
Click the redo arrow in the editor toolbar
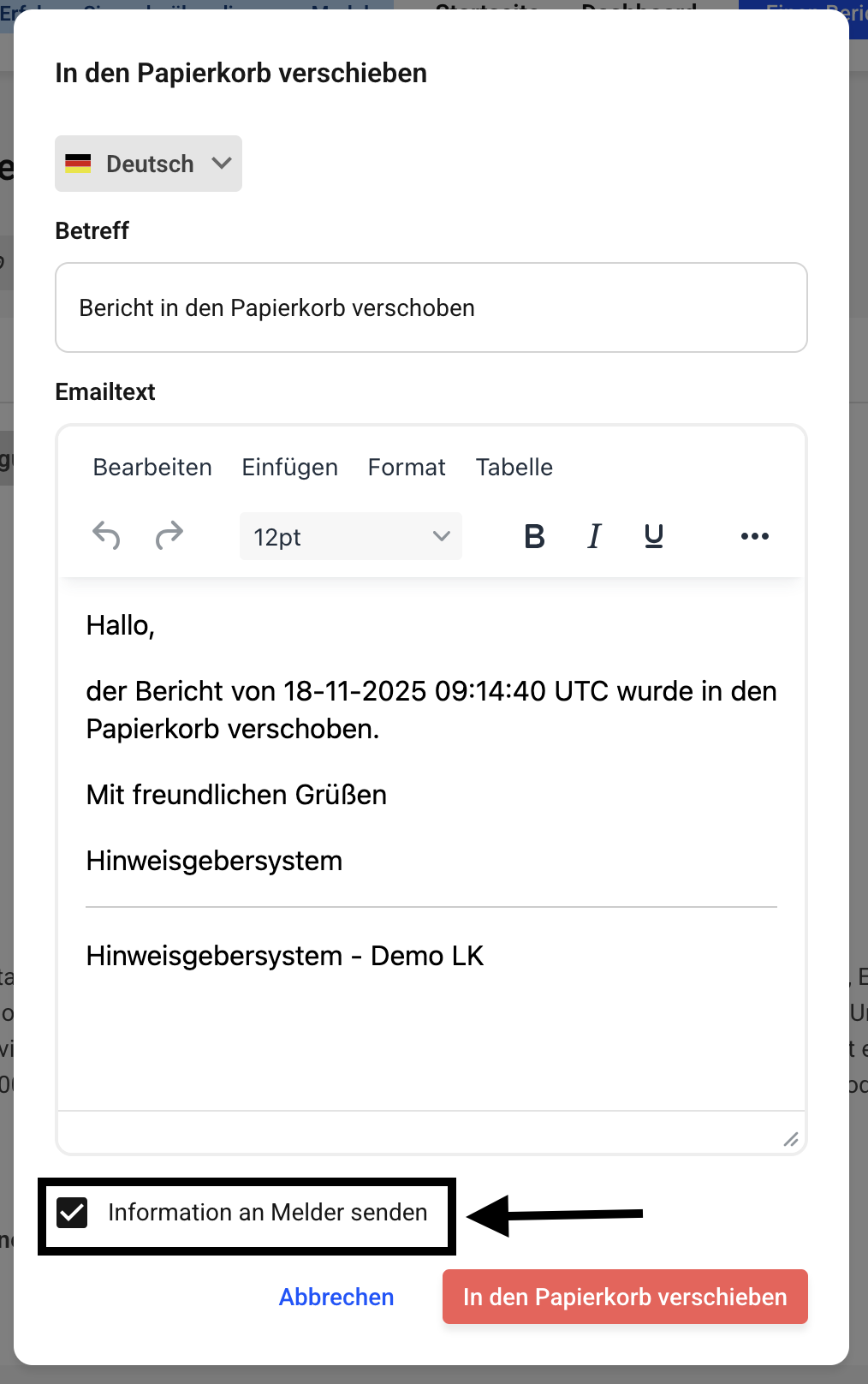[169, 536]
